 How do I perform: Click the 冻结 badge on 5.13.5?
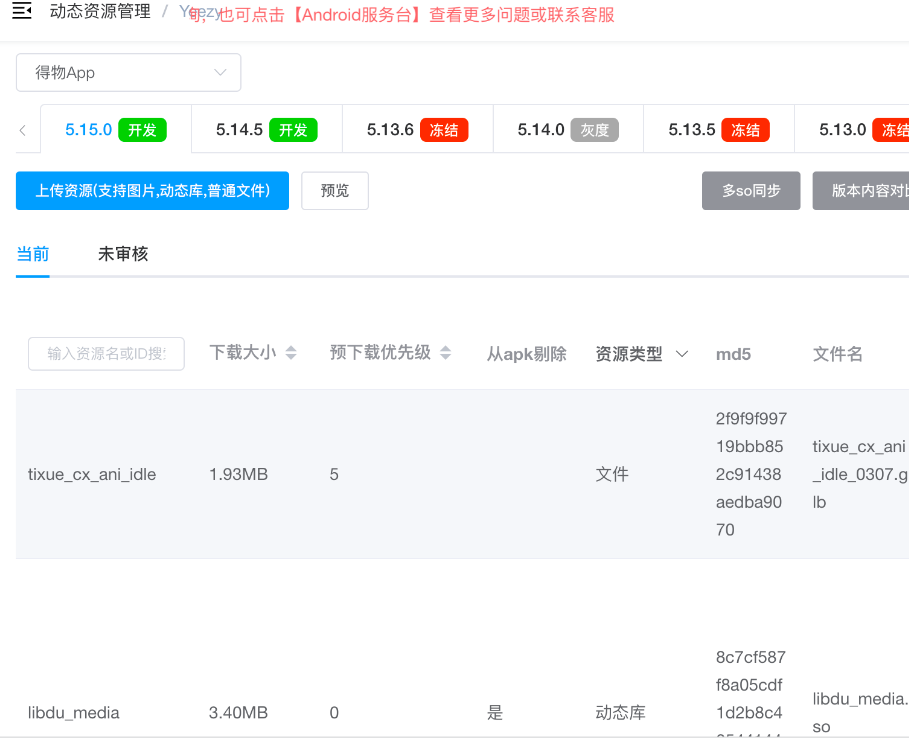[745, 129]
